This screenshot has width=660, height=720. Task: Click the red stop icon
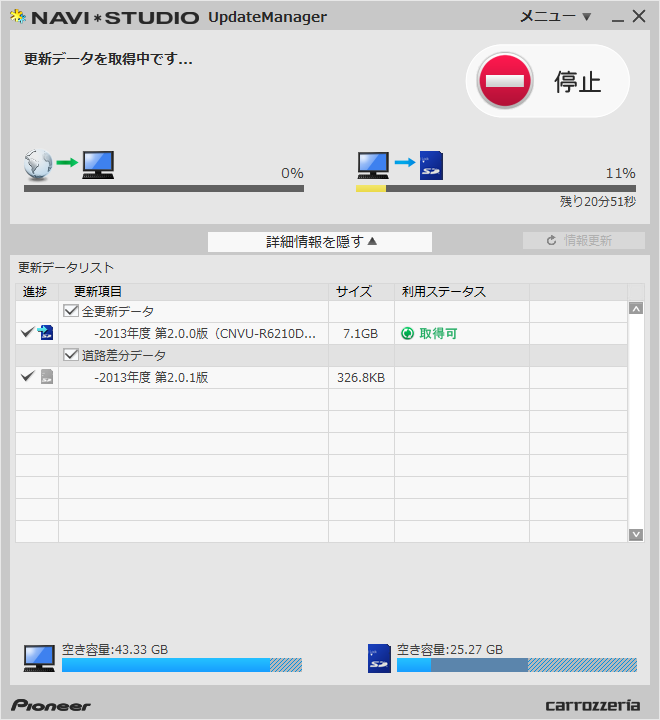[505, 80]
